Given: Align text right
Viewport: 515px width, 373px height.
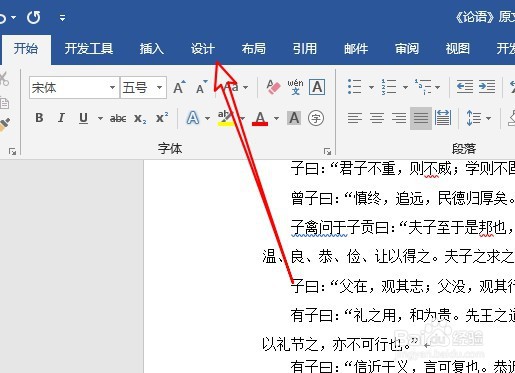Looking at the screenshot, I should [399, 118].
